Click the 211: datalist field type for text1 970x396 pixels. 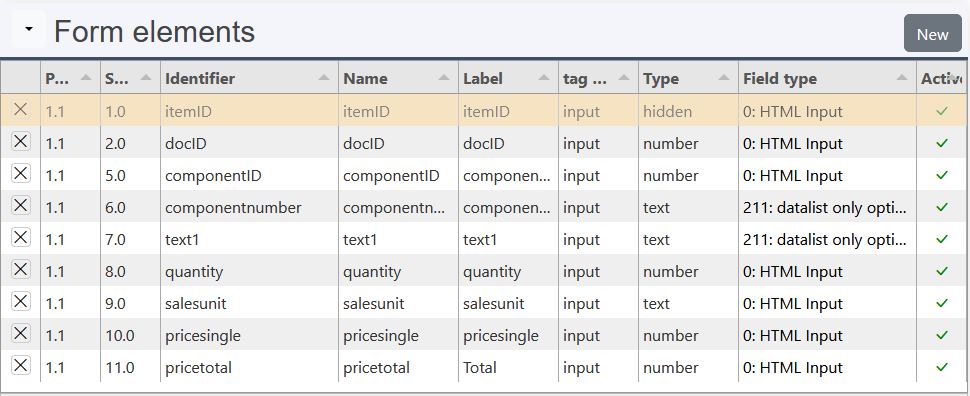(x=827, y=239)
